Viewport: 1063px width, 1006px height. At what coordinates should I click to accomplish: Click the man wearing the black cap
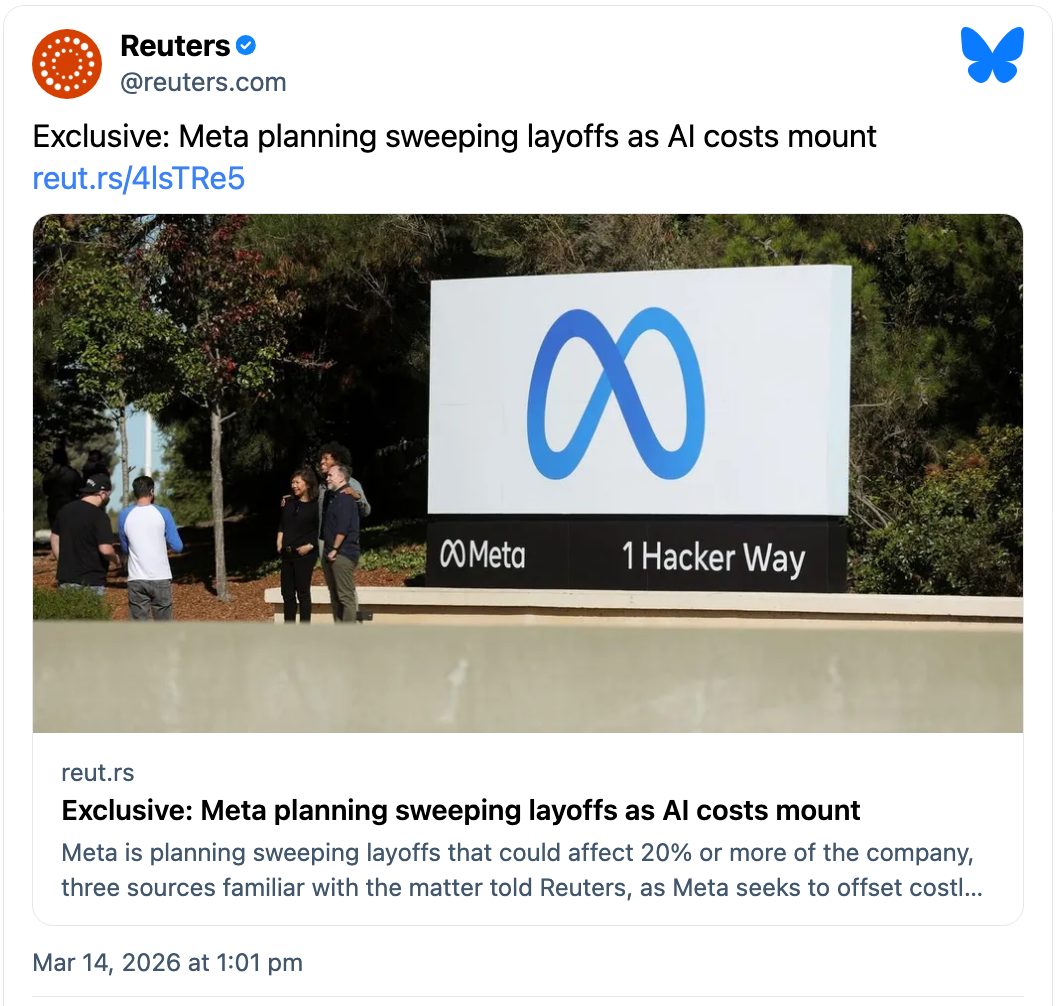click(x=83, y=535)
